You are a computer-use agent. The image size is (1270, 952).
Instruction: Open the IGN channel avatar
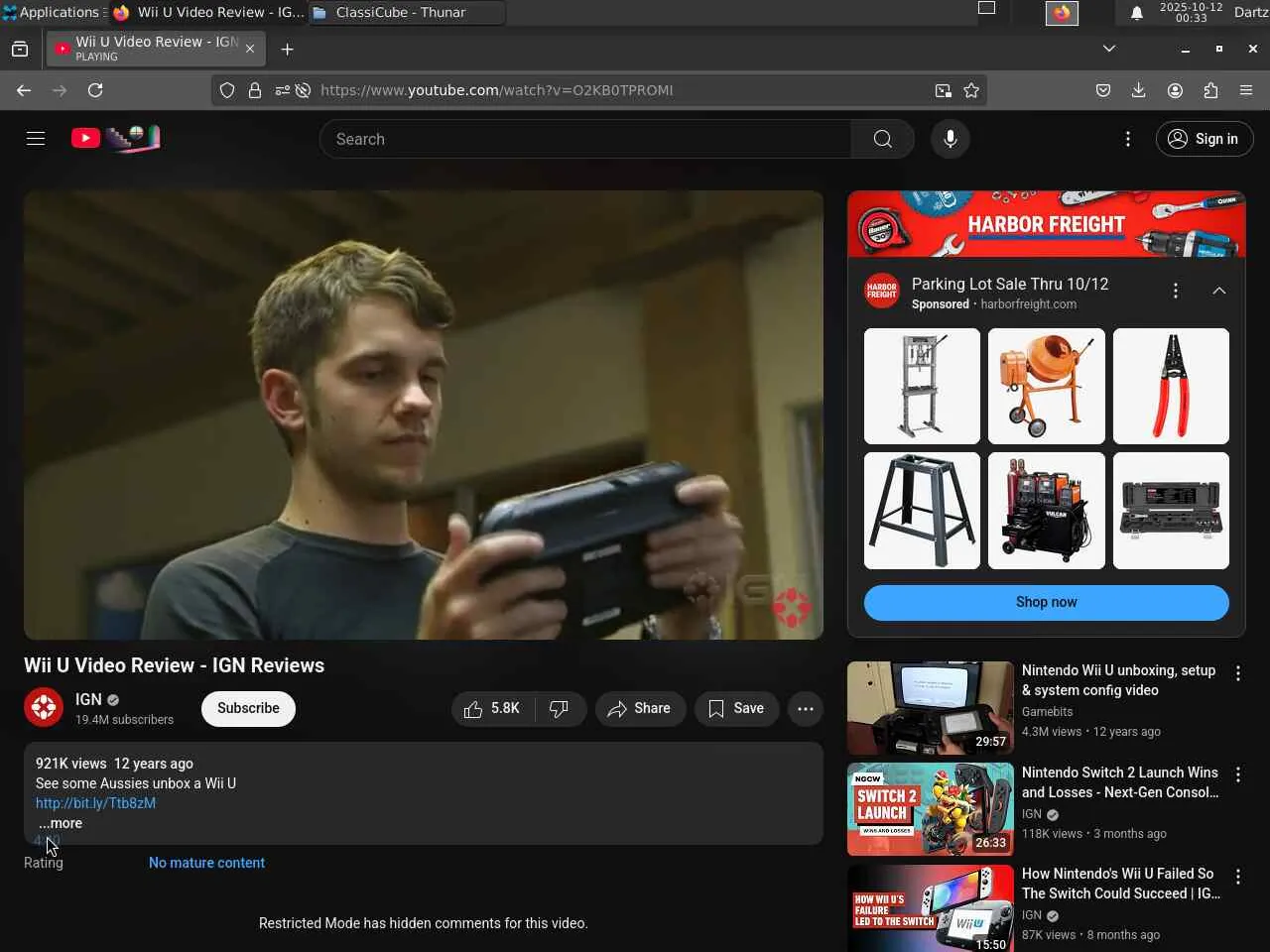pos(44,708)
